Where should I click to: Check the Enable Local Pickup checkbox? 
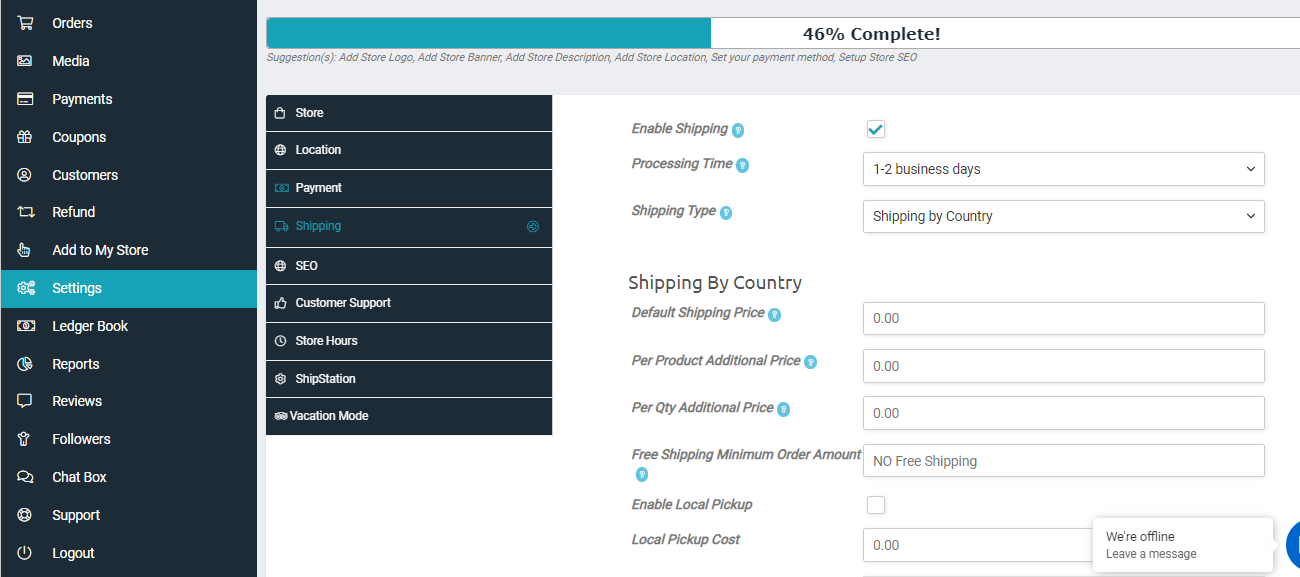pyautogui.click(x=876, y=505)
